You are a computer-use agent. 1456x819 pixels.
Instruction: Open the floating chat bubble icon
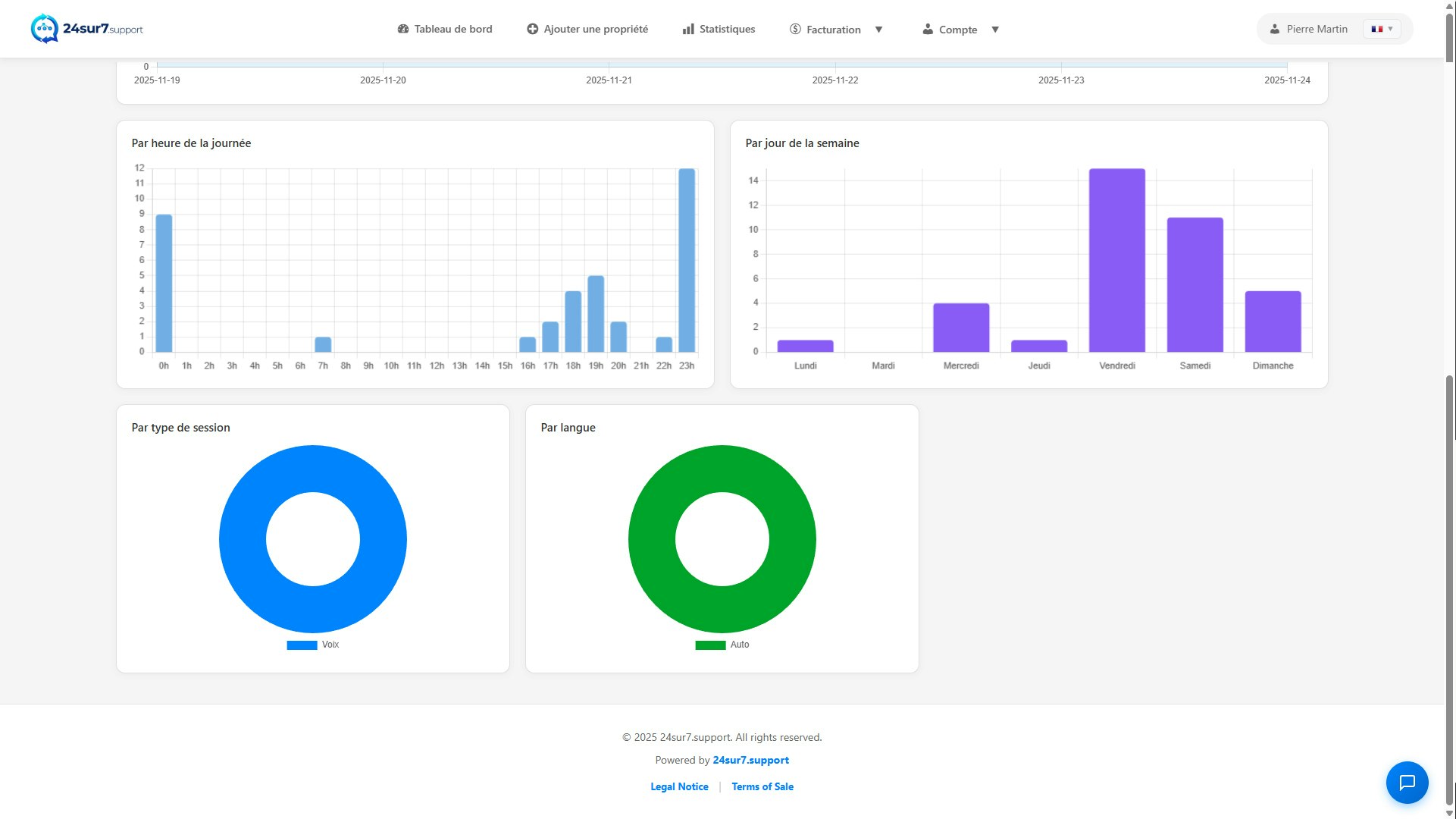pos(1407,782)
